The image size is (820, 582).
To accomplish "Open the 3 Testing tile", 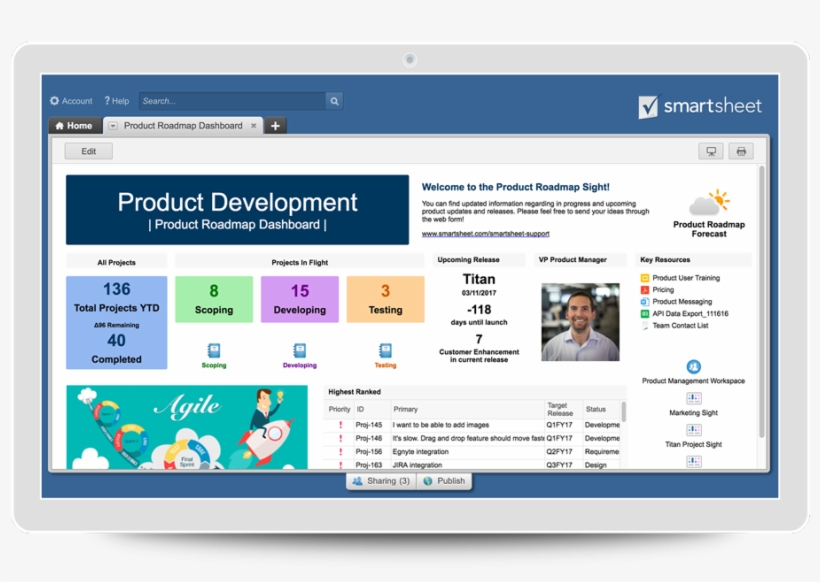I will 385,299.
